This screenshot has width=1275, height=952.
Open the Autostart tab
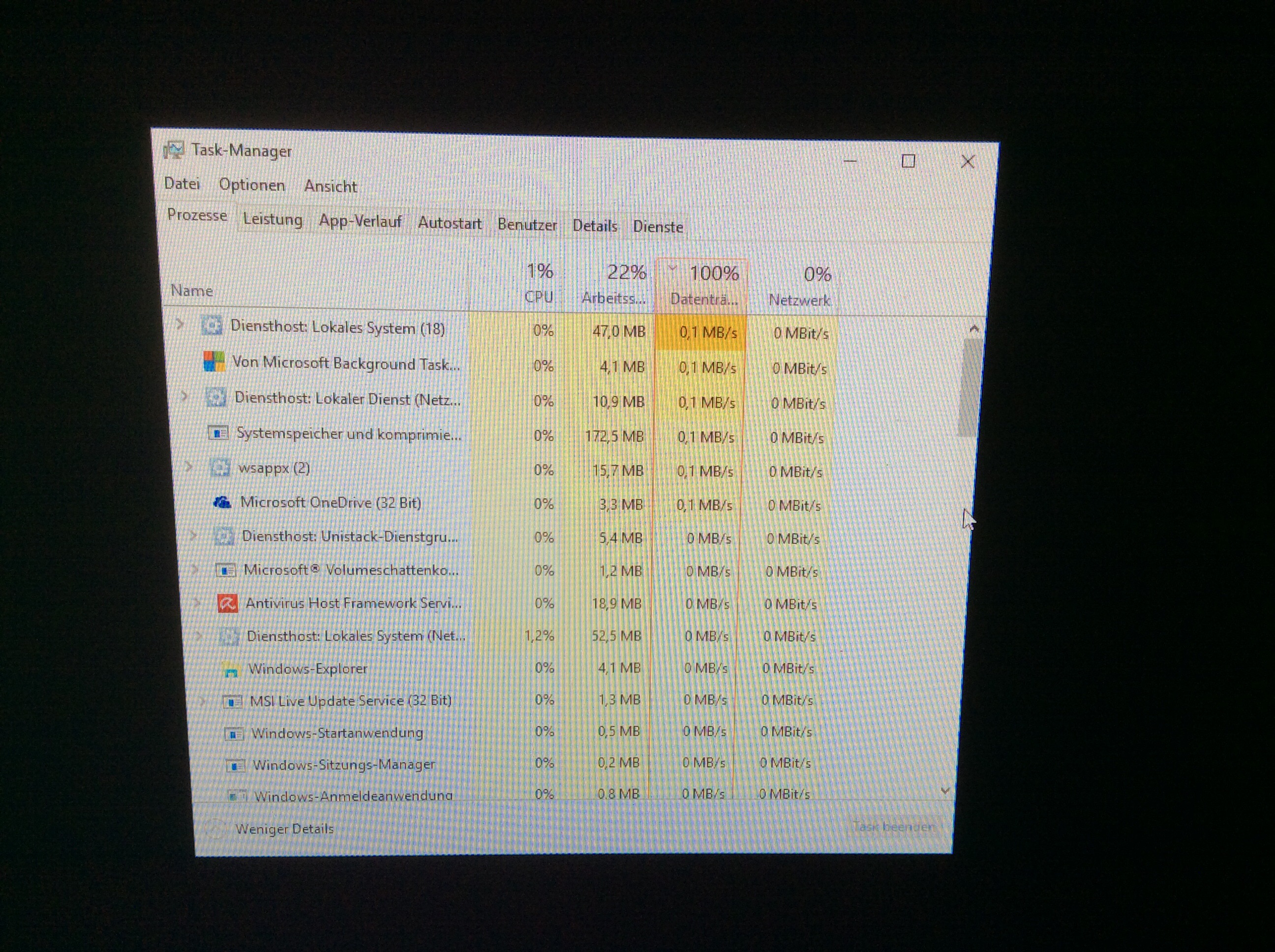[x=450, y=223]
